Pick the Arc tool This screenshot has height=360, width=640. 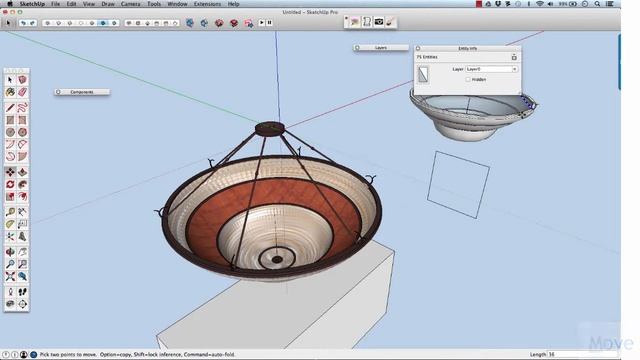pyautogui.click(x=10, y=144)
